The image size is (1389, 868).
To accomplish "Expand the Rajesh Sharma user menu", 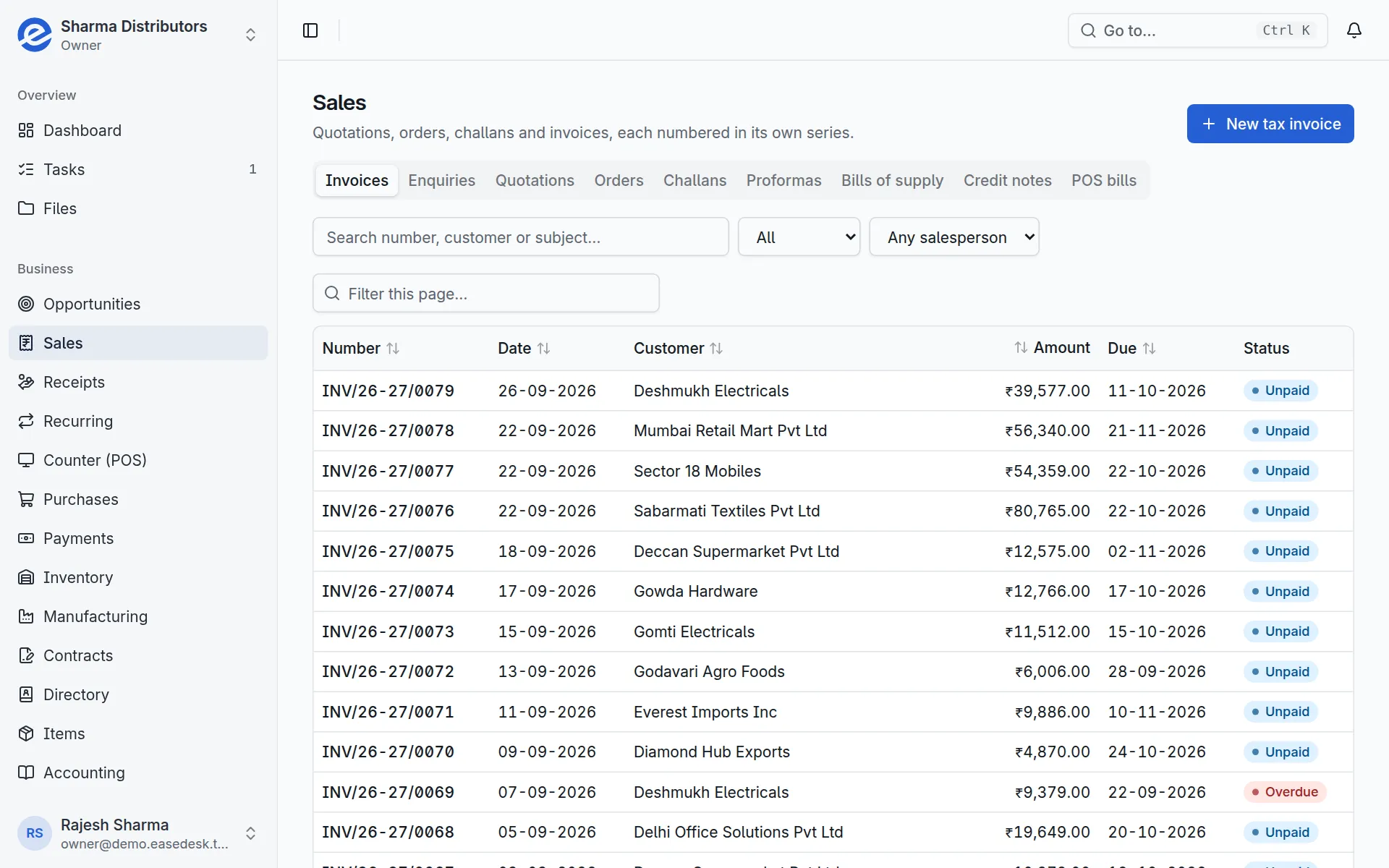I will click(250, 833).
